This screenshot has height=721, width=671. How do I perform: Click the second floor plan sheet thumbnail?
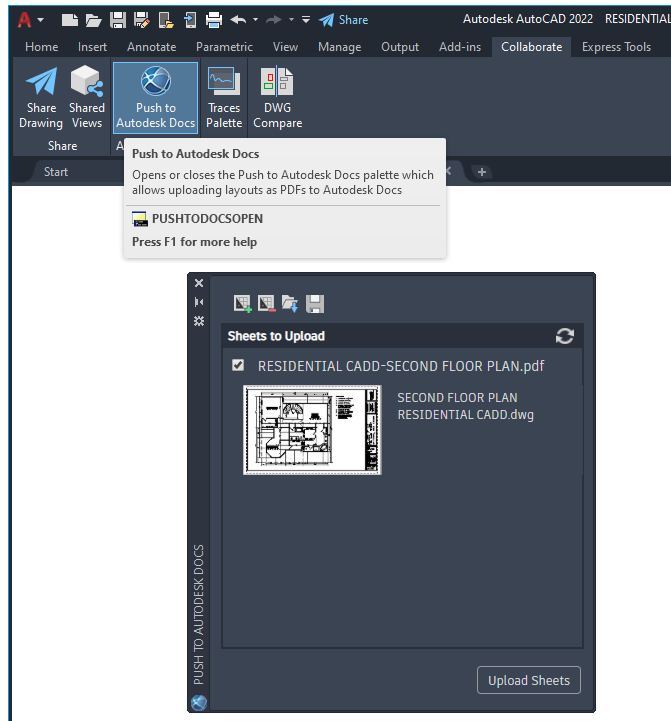pyautogui.click(x=312, y=430)
